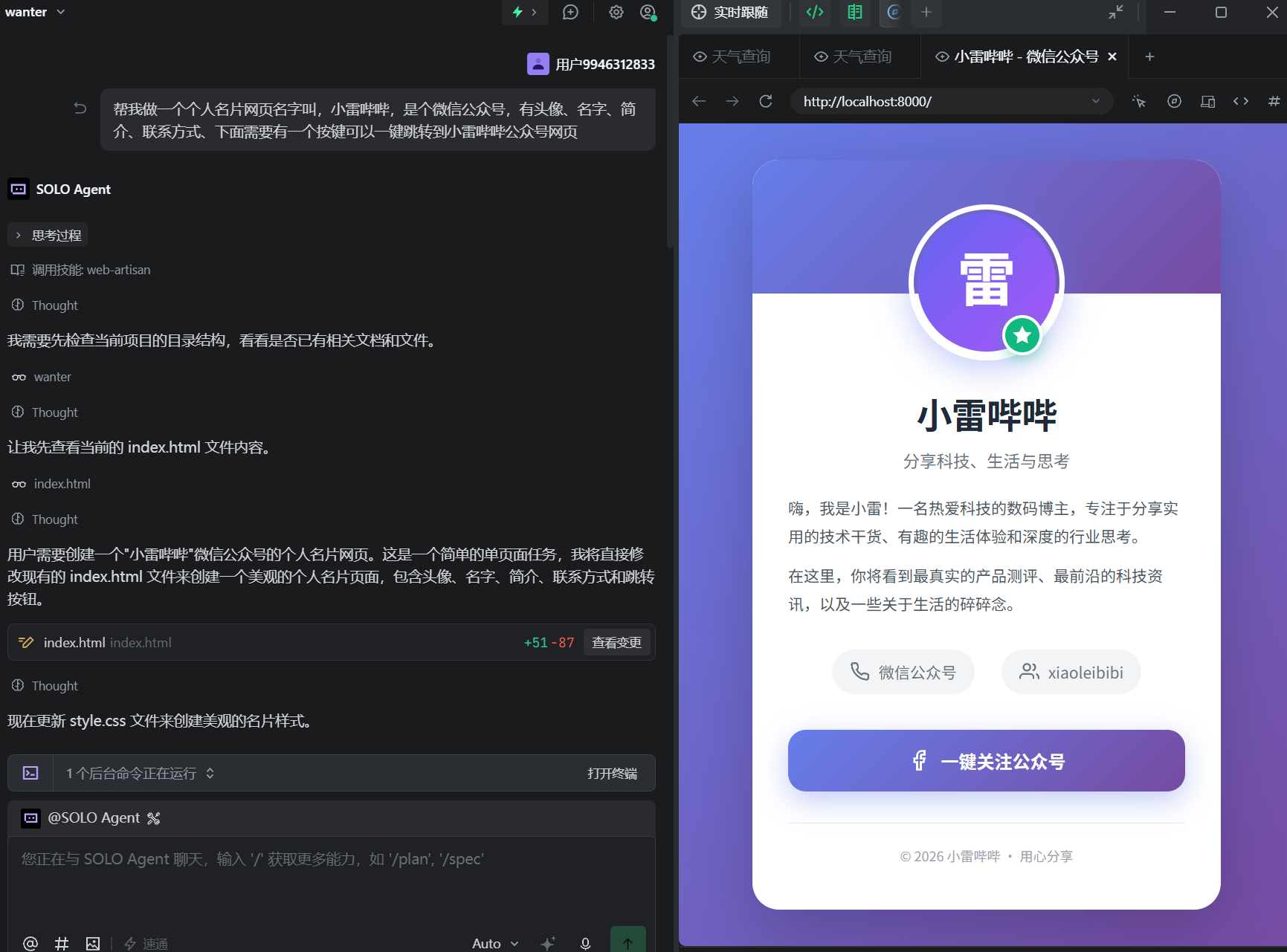
Task: Click the 'wanter' directory read row
Action: (42, 377)
